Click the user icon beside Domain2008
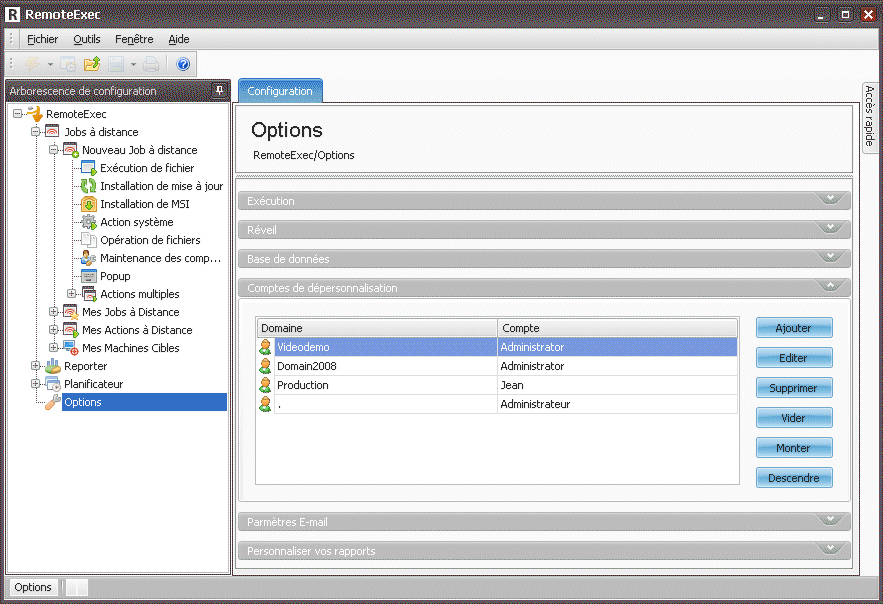This screenshot has width=883, height=604. coord(265,366)
